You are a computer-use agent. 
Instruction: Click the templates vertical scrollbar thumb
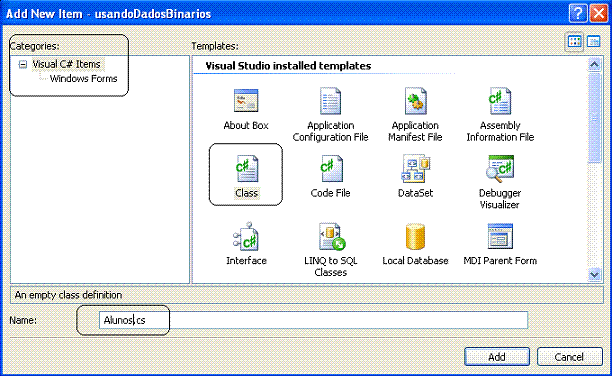pos(594,118)
